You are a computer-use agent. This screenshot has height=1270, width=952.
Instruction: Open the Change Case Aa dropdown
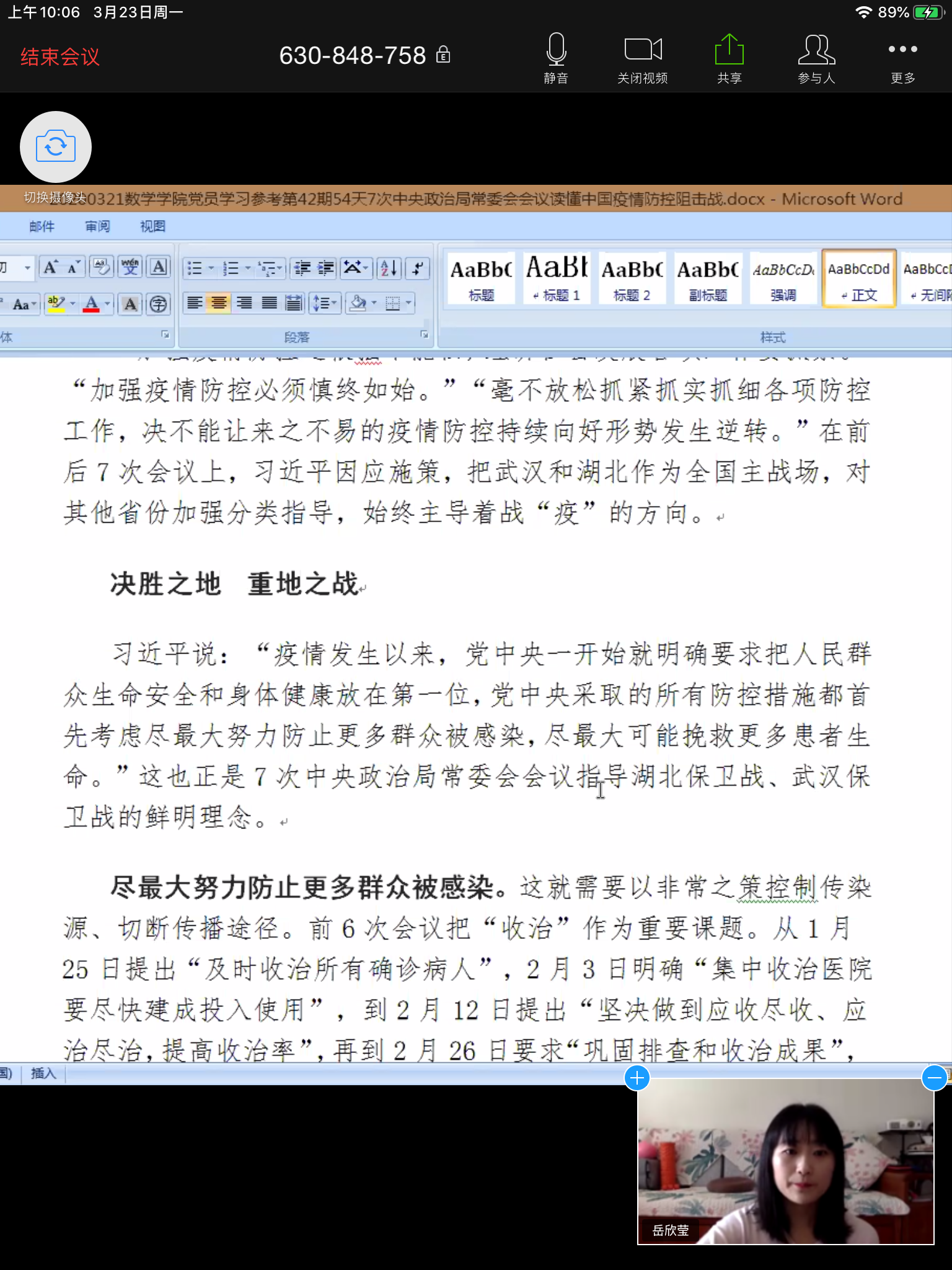pyautogui.click(x=25, y=304)
